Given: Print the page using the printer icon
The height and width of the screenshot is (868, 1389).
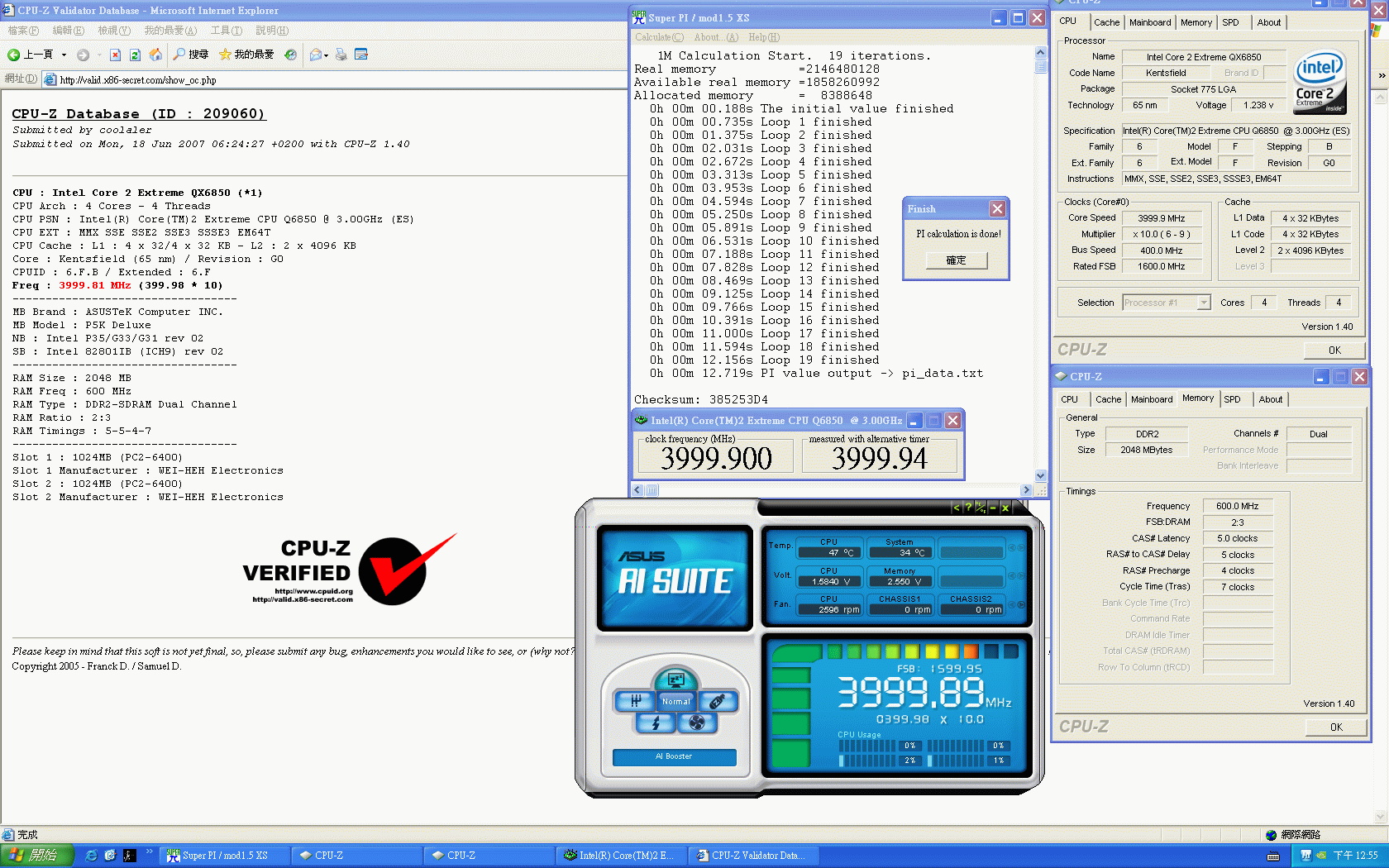Looking at the screenshot, I should point(341,55).
